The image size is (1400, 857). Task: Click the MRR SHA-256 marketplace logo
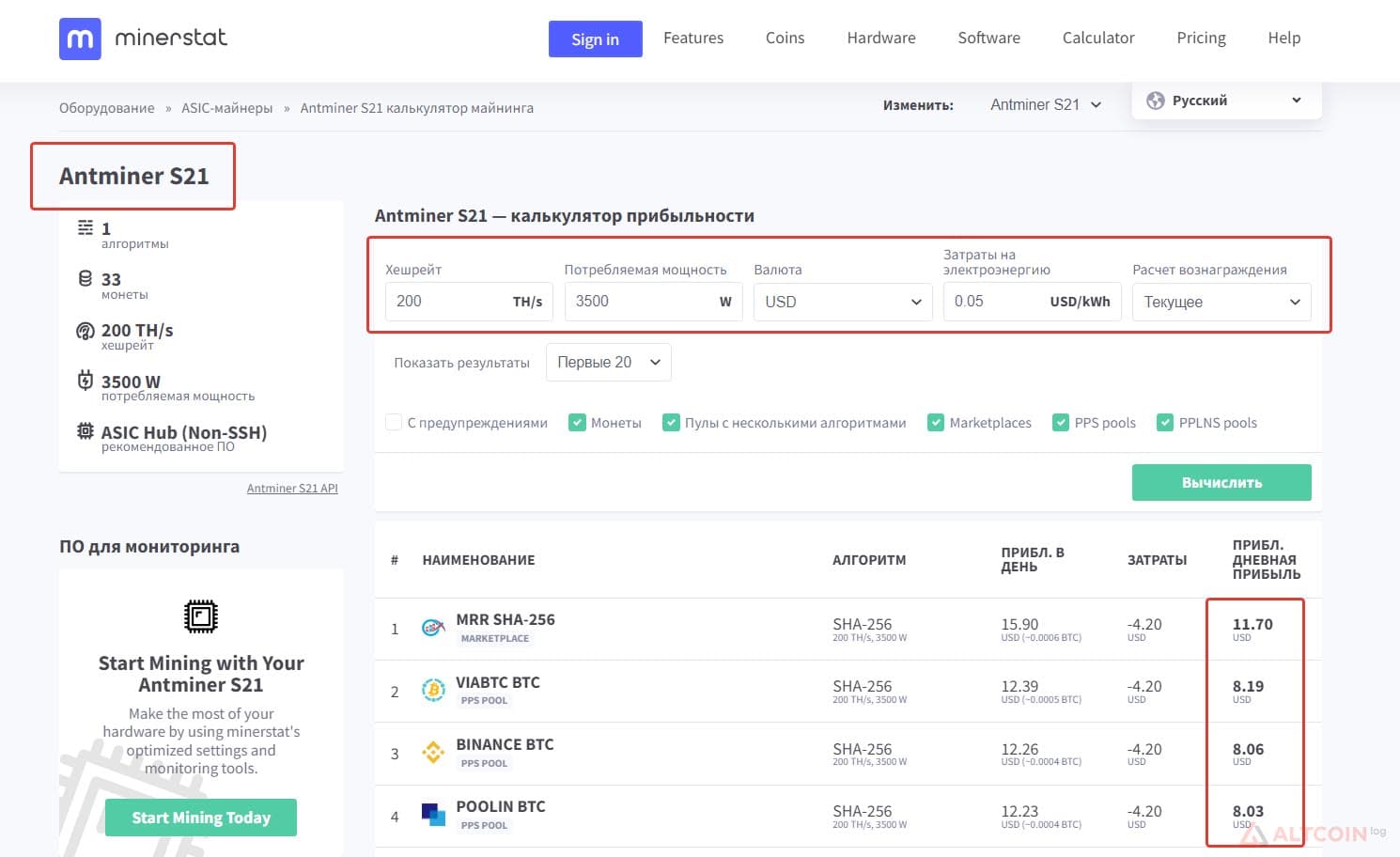click(433, 628)
